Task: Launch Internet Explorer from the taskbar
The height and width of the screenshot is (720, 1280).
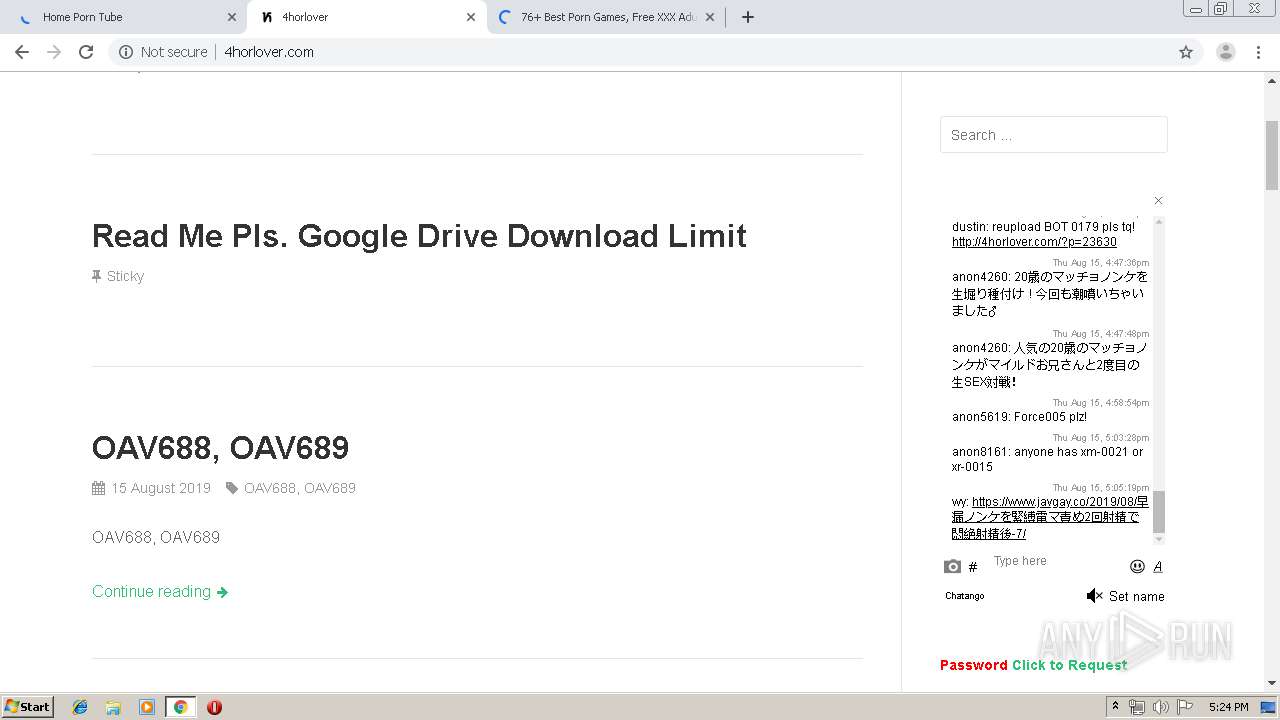Action: [80, 707]
